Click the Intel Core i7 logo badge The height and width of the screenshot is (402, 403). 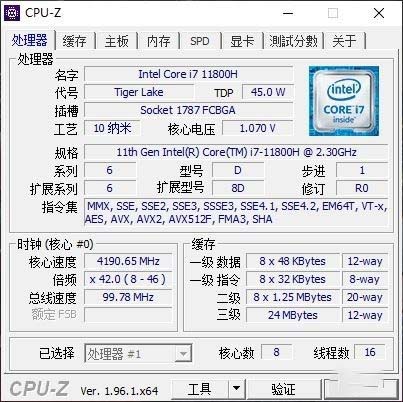click(x=344, y=101)
